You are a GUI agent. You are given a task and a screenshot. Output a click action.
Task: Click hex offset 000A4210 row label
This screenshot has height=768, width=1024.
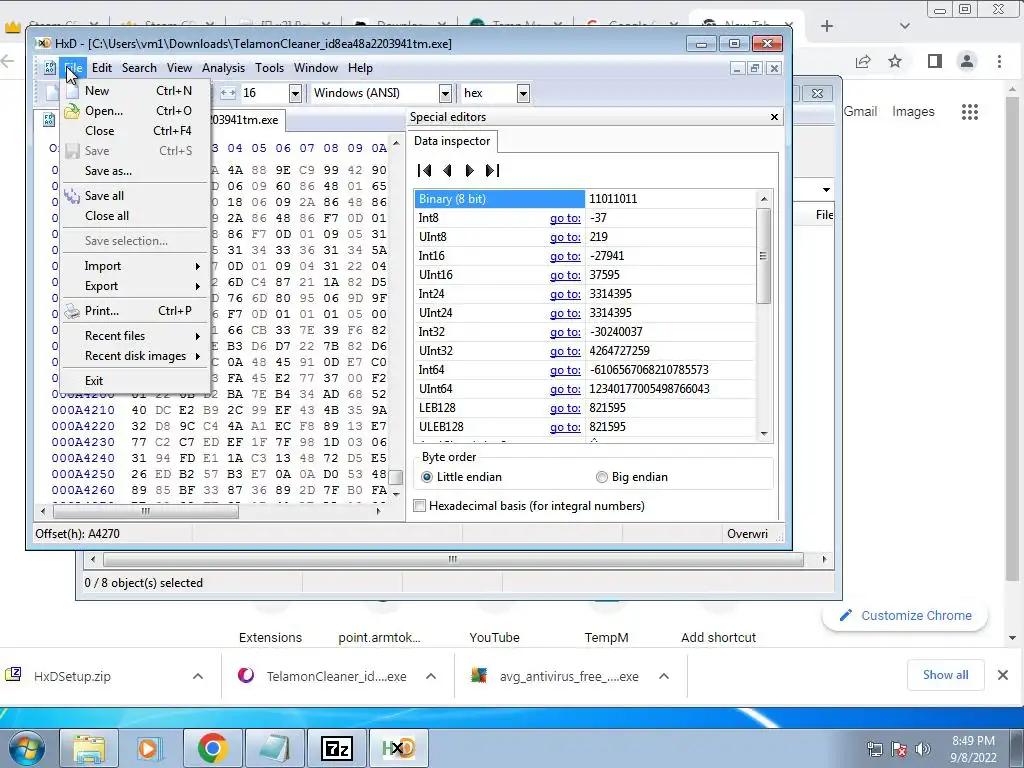coord(83,410)
